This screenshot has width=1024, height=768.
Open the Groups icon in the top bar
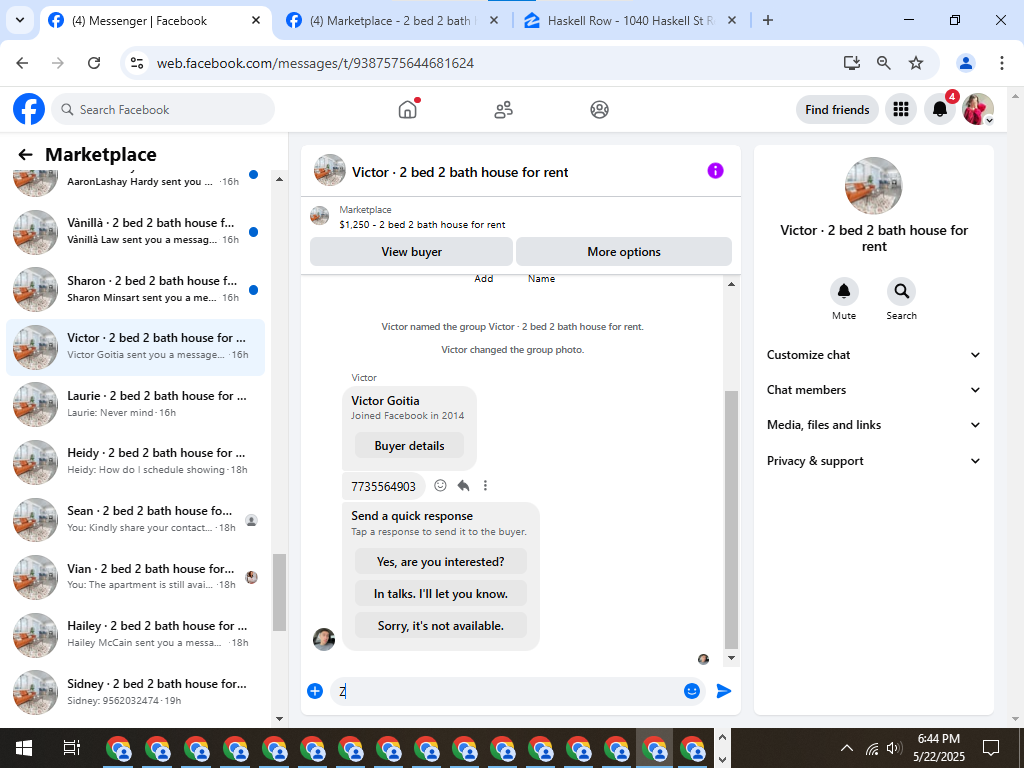coord(600,110)
